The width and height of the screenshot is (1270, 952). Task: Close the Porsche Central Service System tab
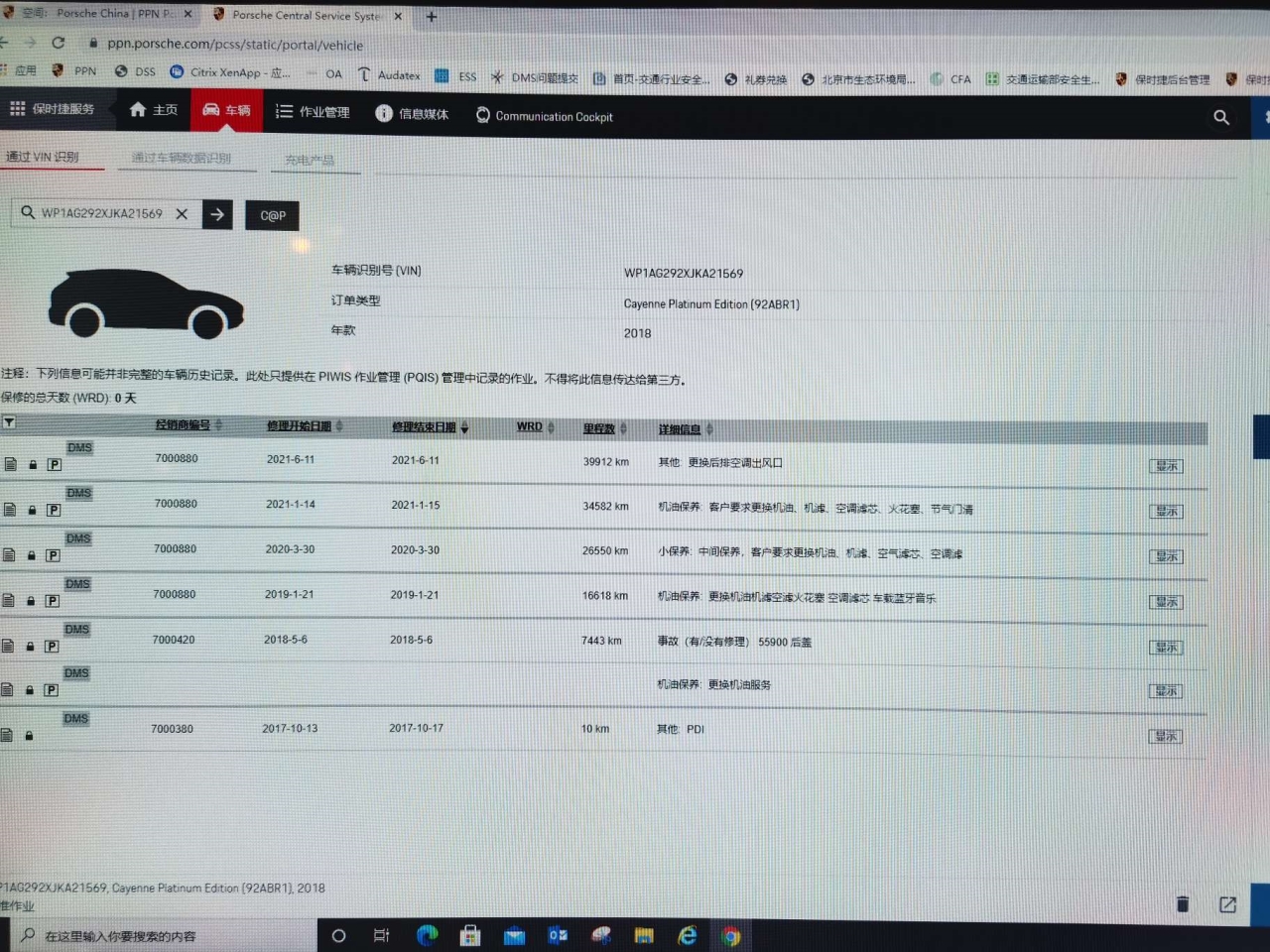coord(398,17)
